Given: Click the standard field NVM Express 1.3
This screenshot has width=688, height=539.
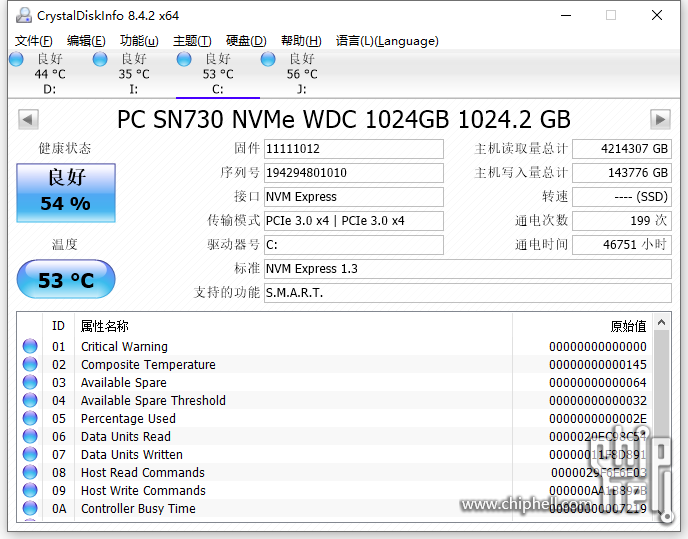Looking at the screenshot, I should pyautogui.click(x=468, y=269).
